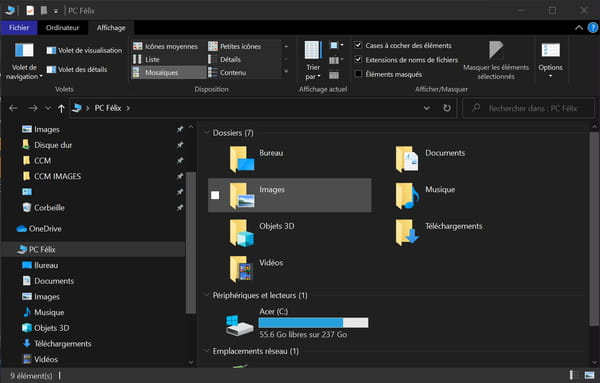Select the Mosaïques layout
The image size is (600, 383).
(168, 72)
